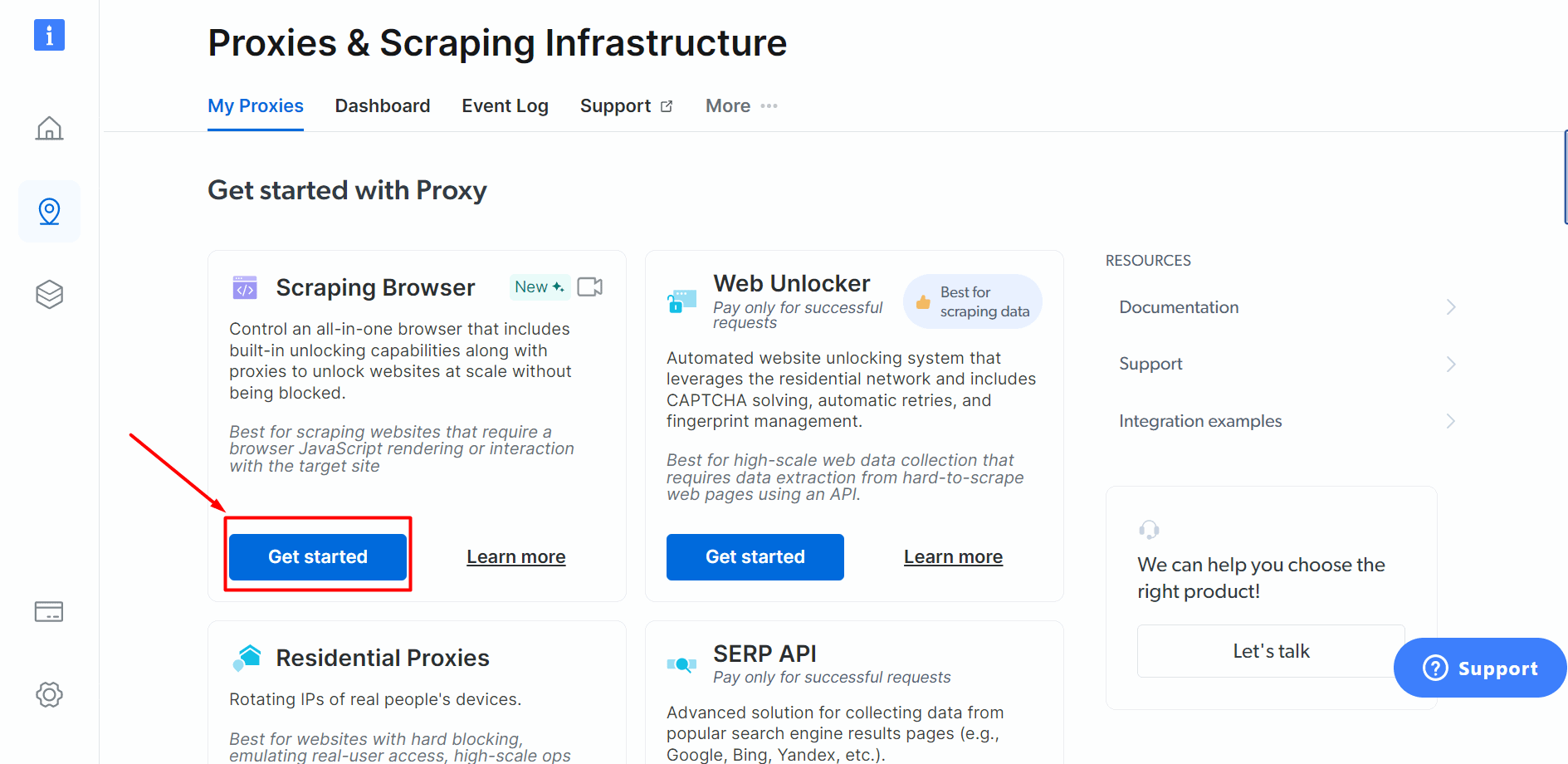Click the Let's talk button
Screen dimensions: 1568x764
(x=1271, y=651)
